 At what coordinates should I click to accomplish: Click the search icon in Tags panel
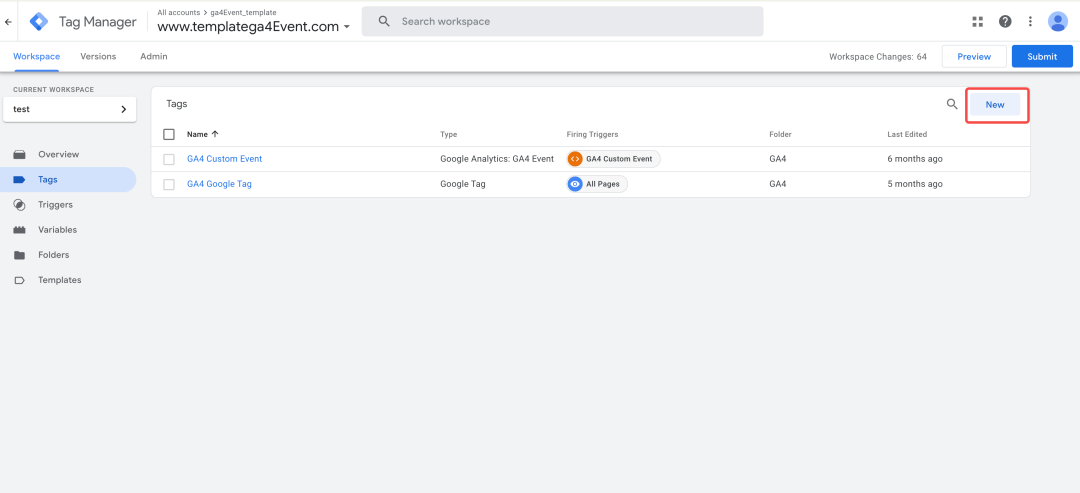click(x=952, y=104)
